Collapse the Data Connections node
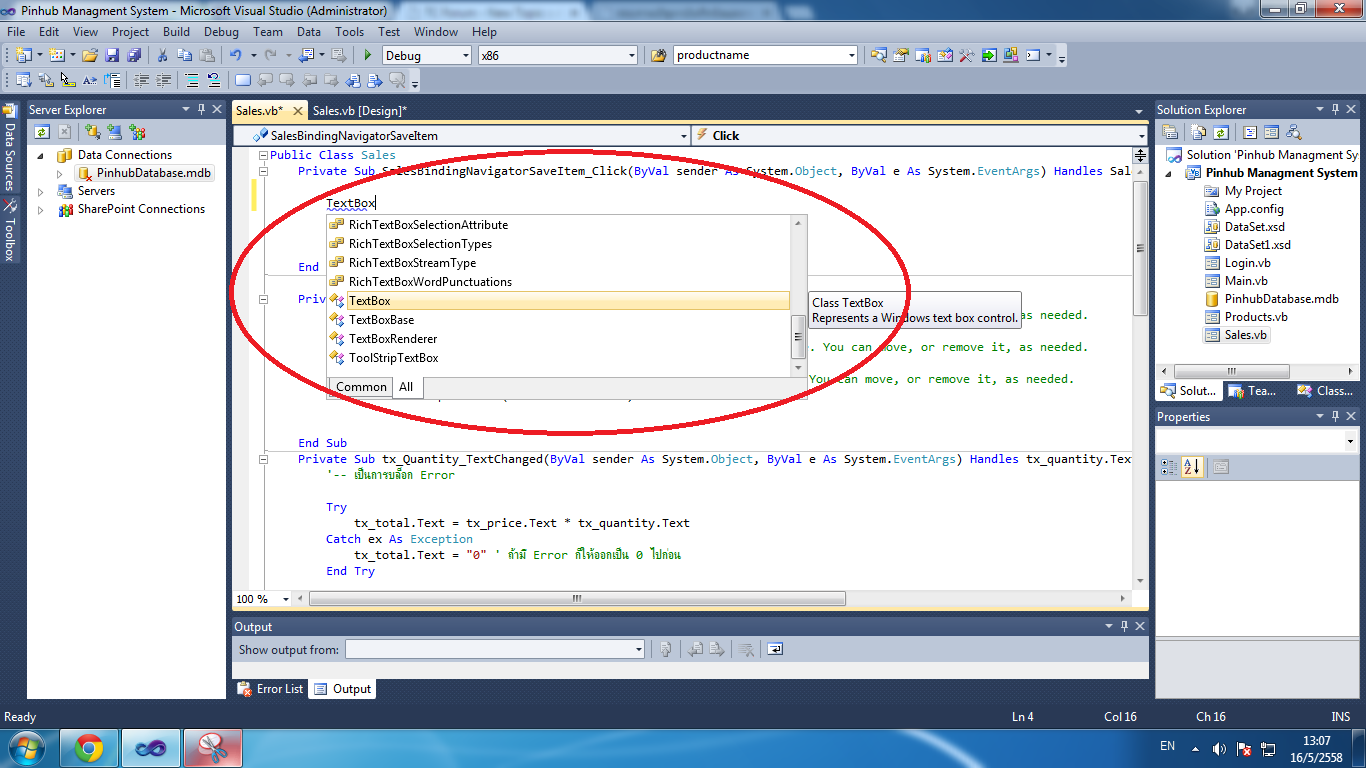Viewport: 1366px width, 768px height. pyautogui.click(x=41, y=155)
